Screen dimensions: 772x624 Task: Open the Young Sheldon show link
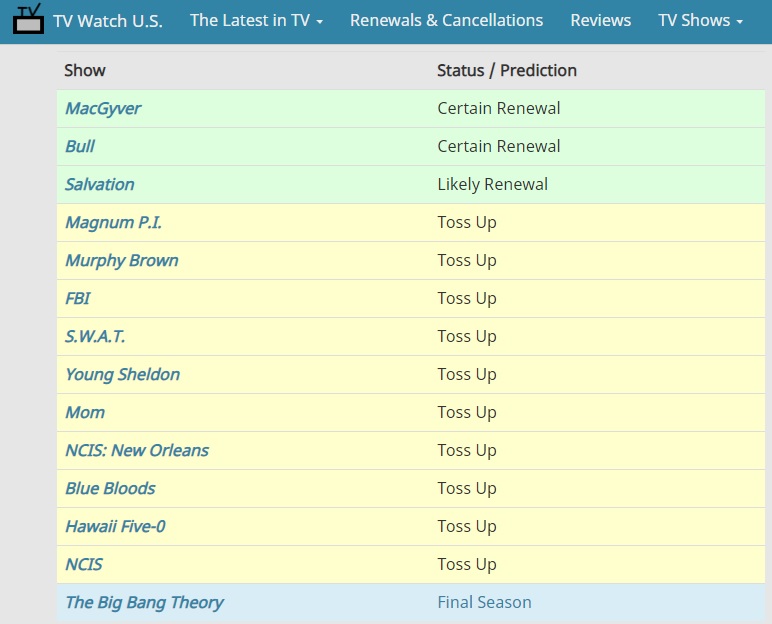pyautogui.click(x=123, y=375)
